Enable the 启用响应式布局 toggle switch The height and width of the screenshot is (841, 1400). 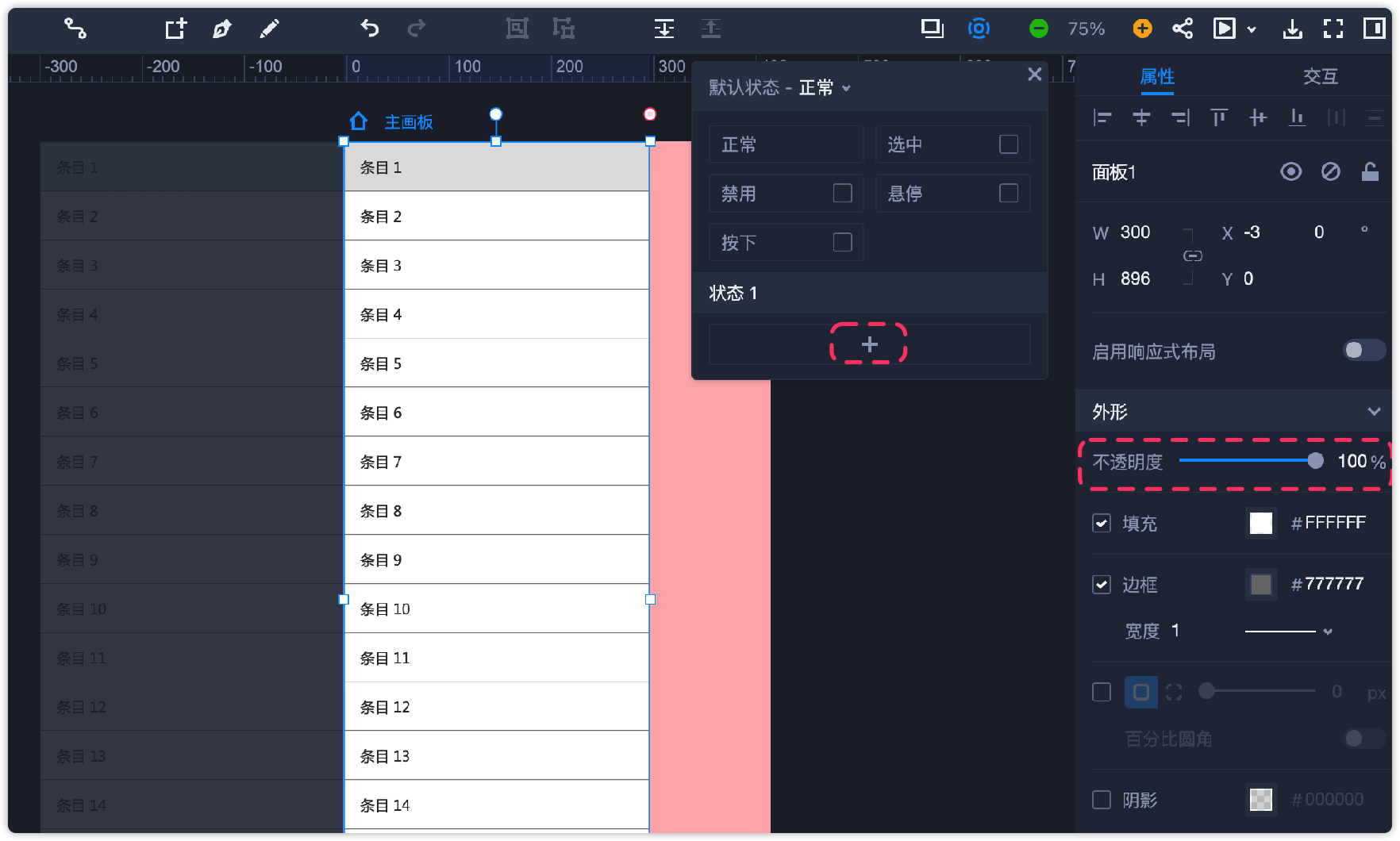[1363, 351]
